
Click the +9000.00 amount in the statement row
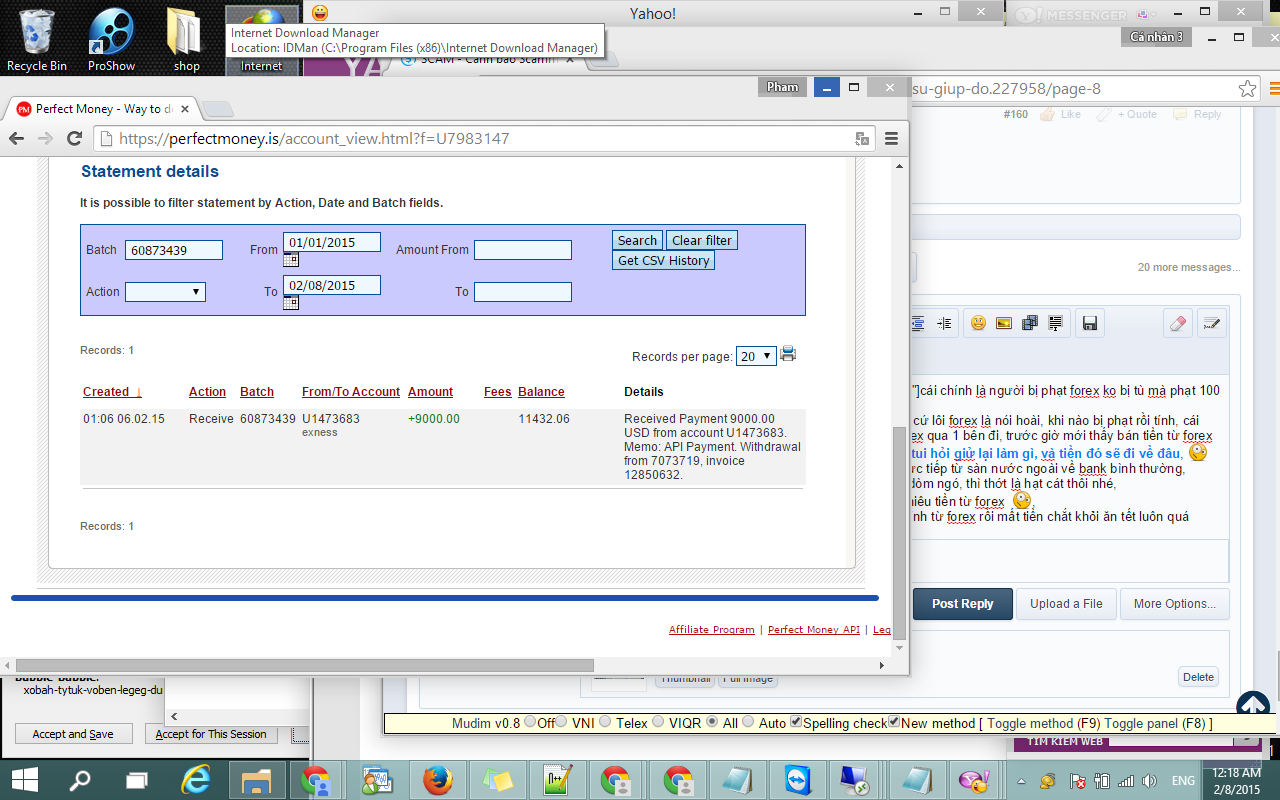[x=434, y=419]
